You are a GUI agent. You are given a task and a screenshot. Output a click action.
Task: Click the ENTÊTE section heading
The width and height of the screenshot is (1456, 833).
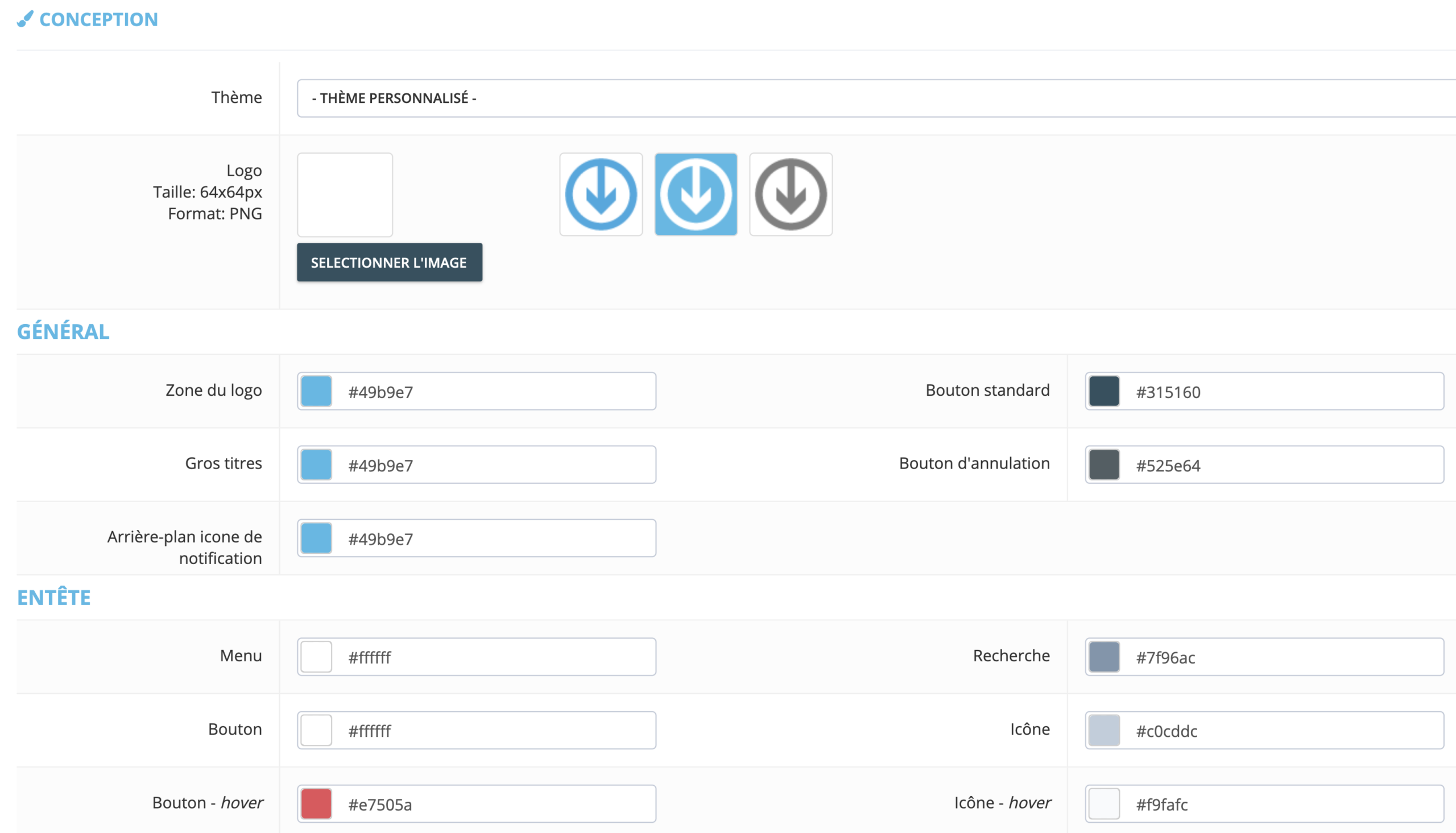point(54,597)
